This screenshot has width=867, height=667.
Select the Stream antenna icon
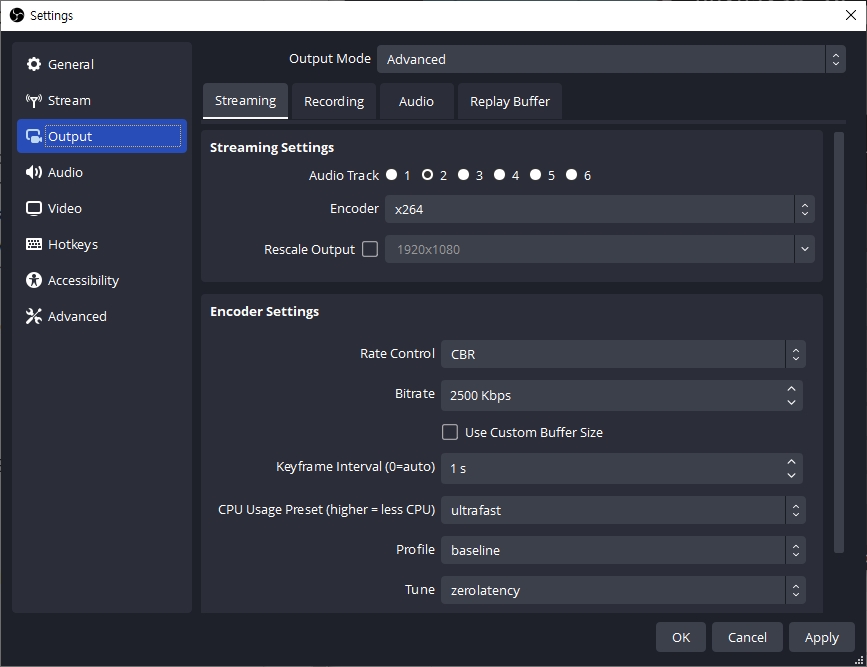[34, 101]
